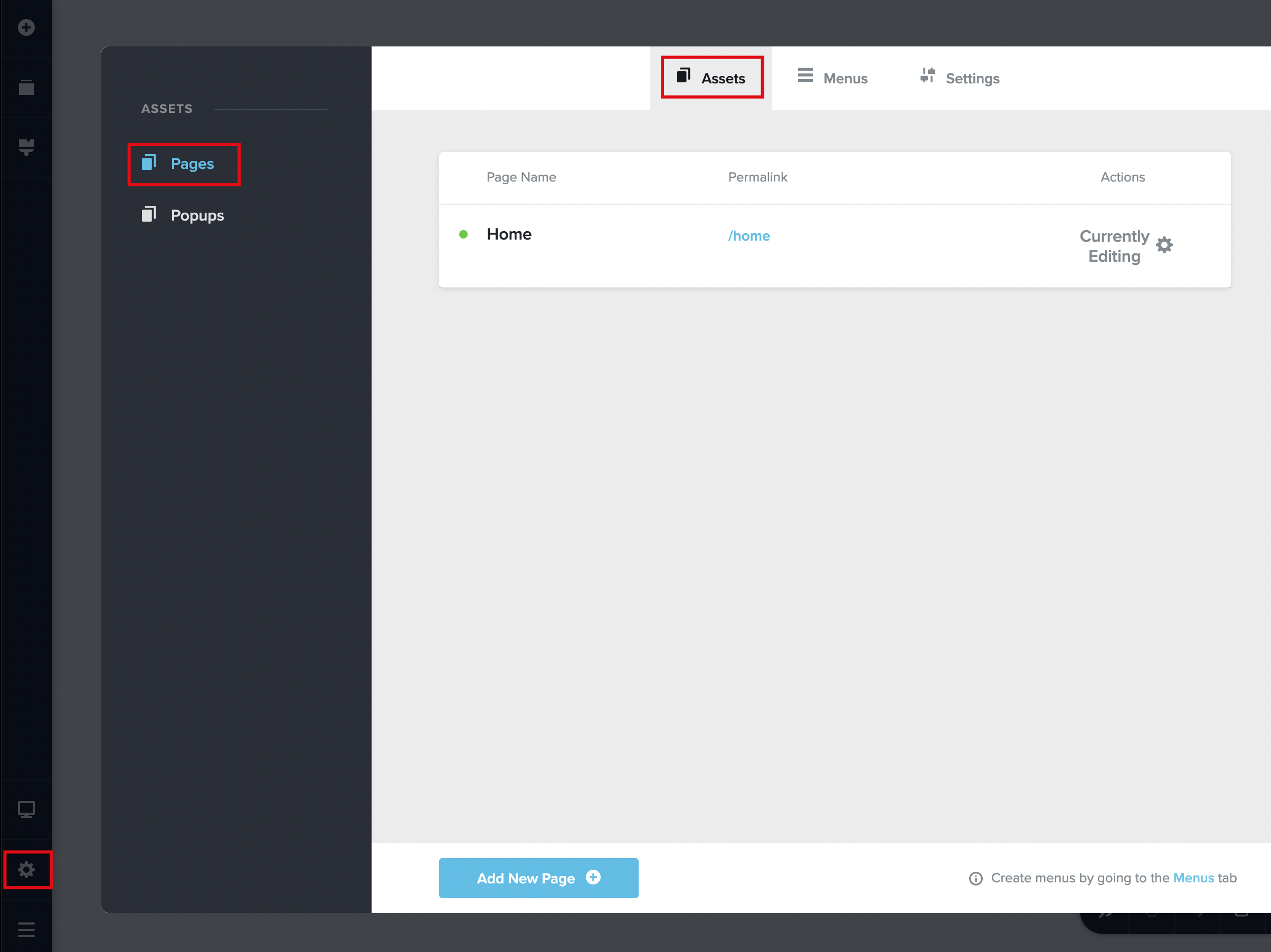This screenshot has width=1271, height=952.
Task: Follow the Menus link in footer hint
Action: tap(1193, 878)
